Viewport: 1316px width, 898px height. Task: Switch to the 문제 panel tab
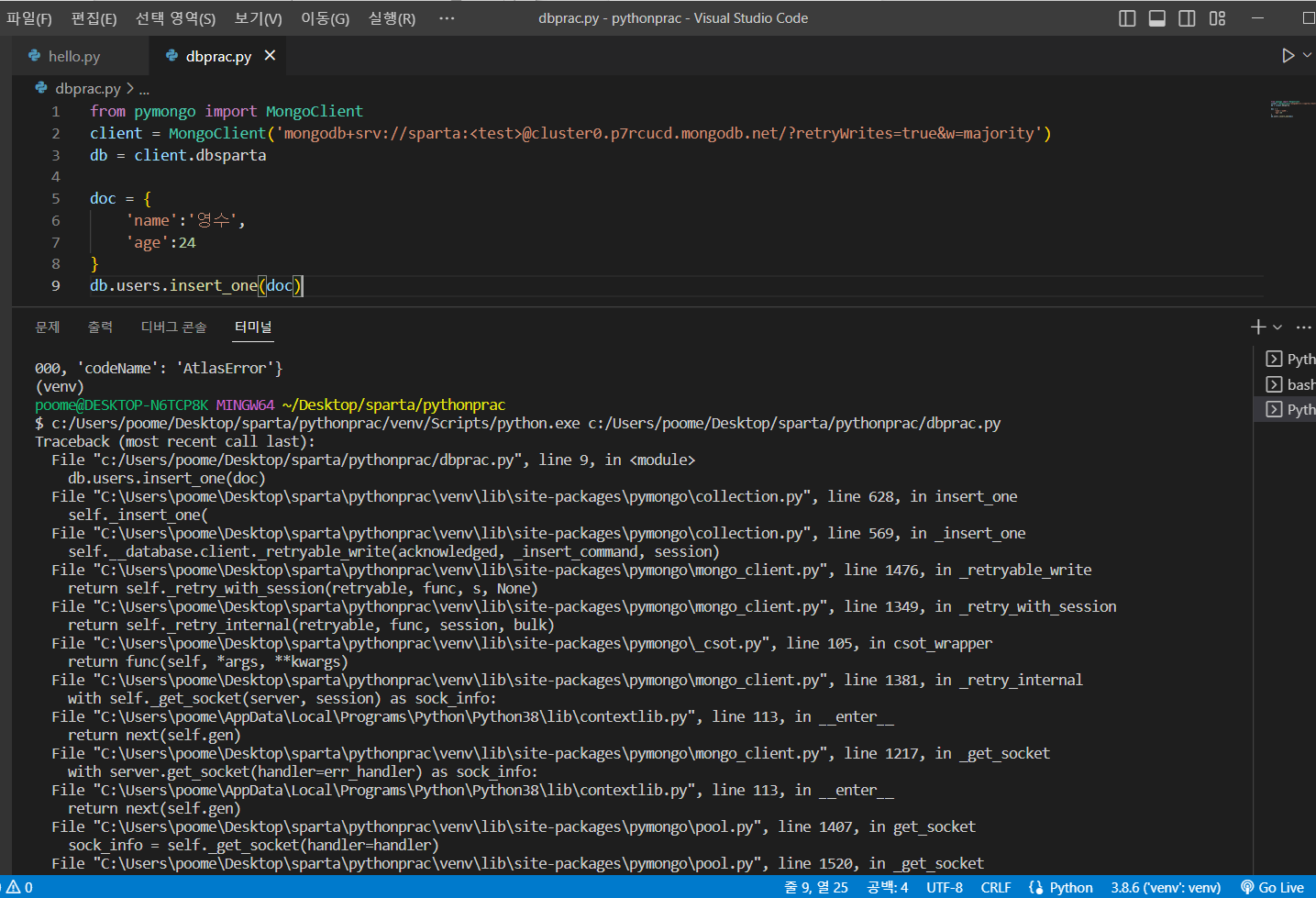coord(48,327)
